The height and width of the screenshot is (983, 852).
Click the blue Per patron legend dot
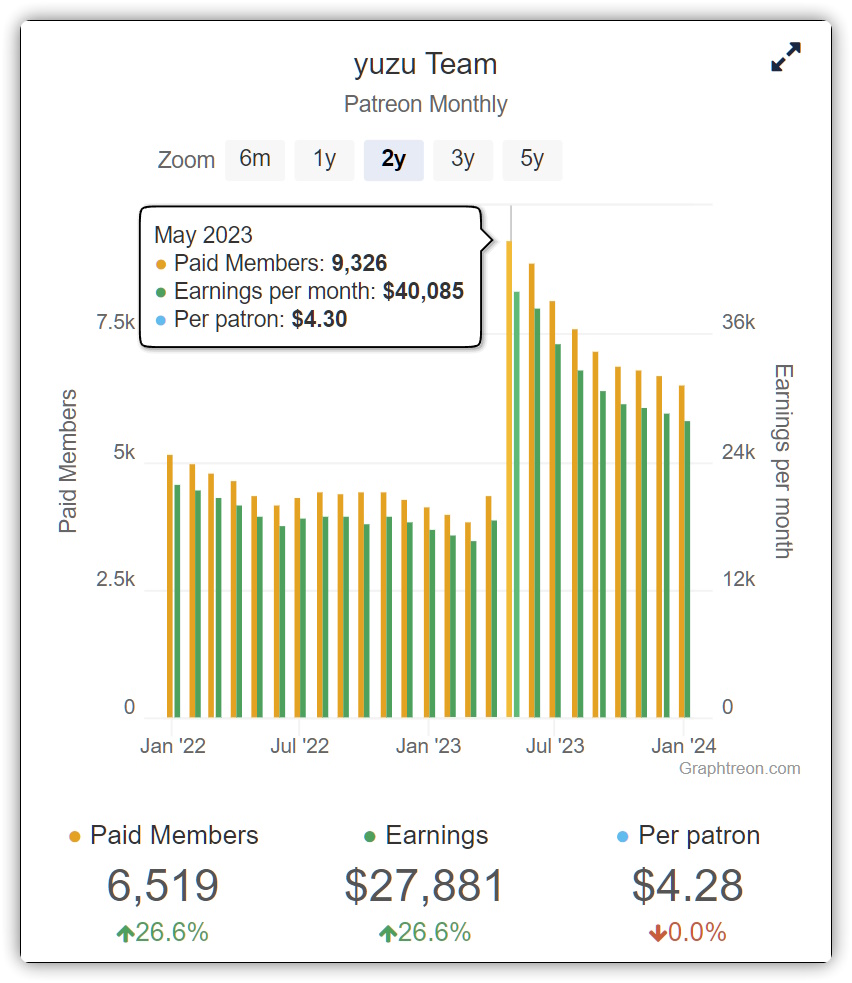[x=623, y=837]
